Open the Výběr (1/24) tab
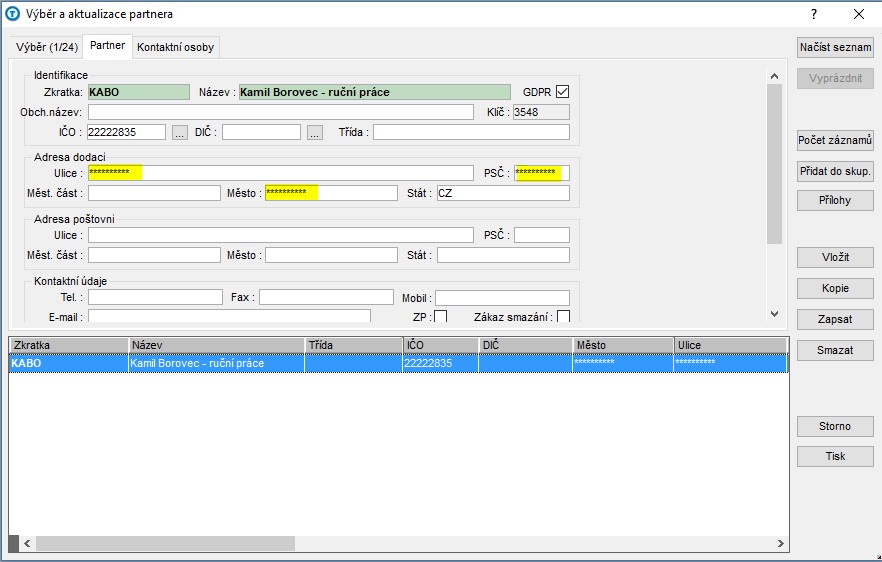 [x=47, y=47]
